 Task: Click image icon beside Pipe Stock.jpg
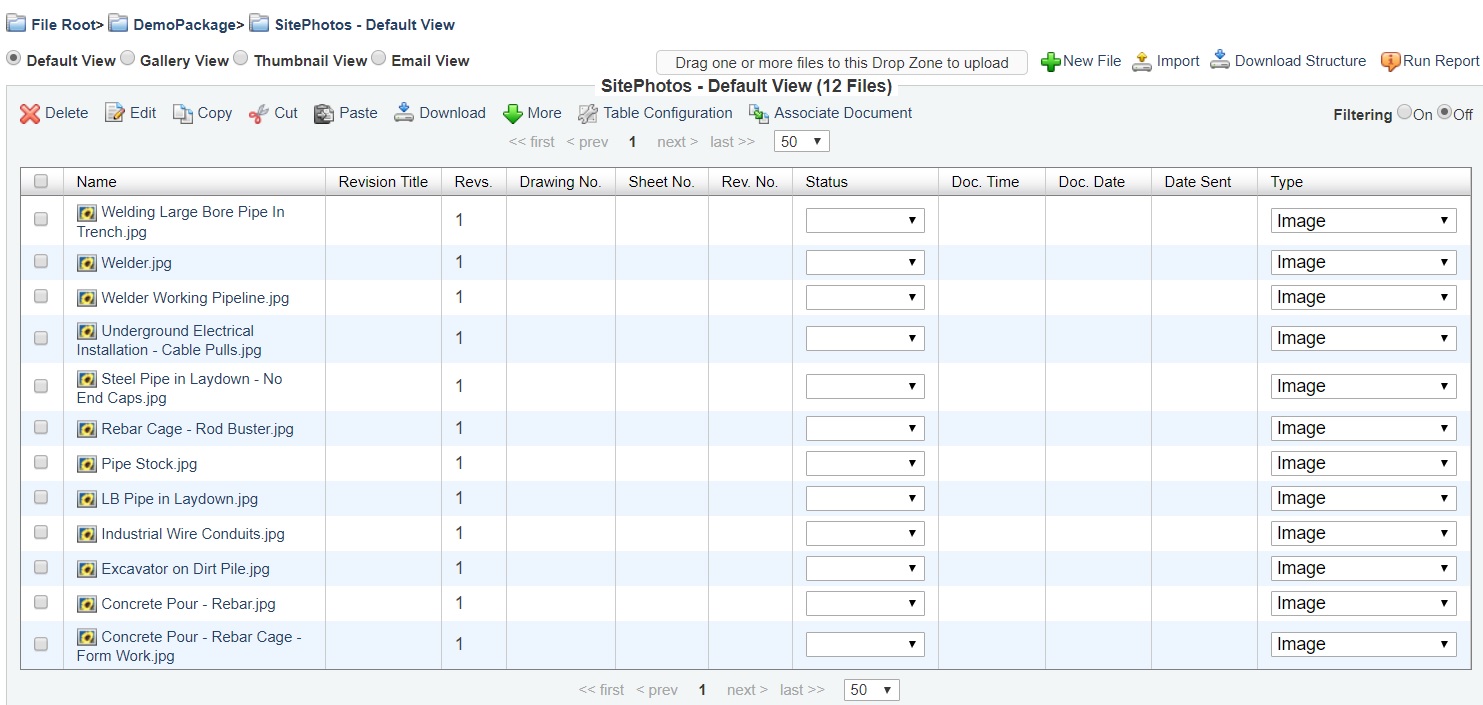click(x=87, y=464)
